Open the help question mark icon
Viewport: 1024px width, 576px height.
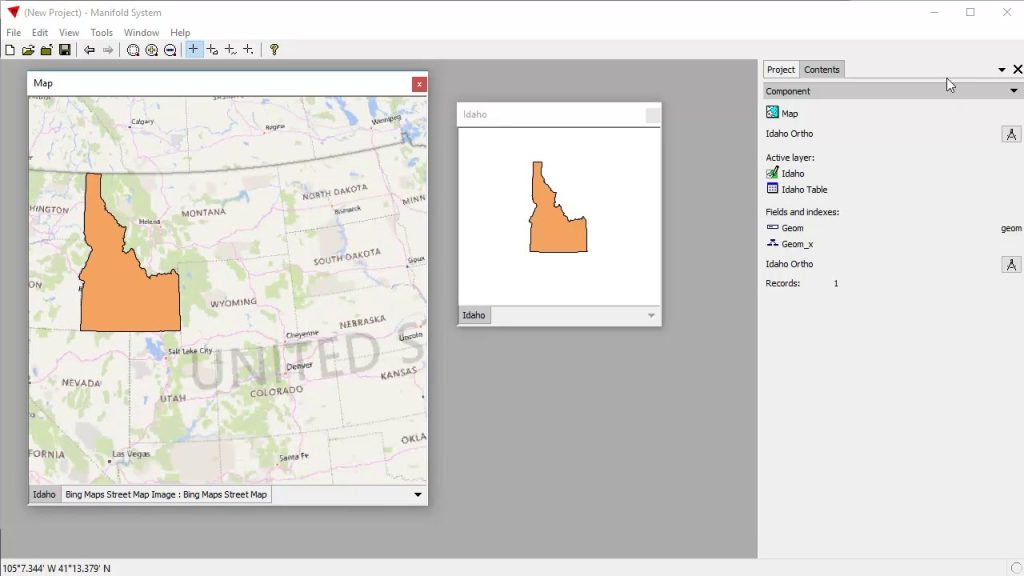tap(274, 50)
